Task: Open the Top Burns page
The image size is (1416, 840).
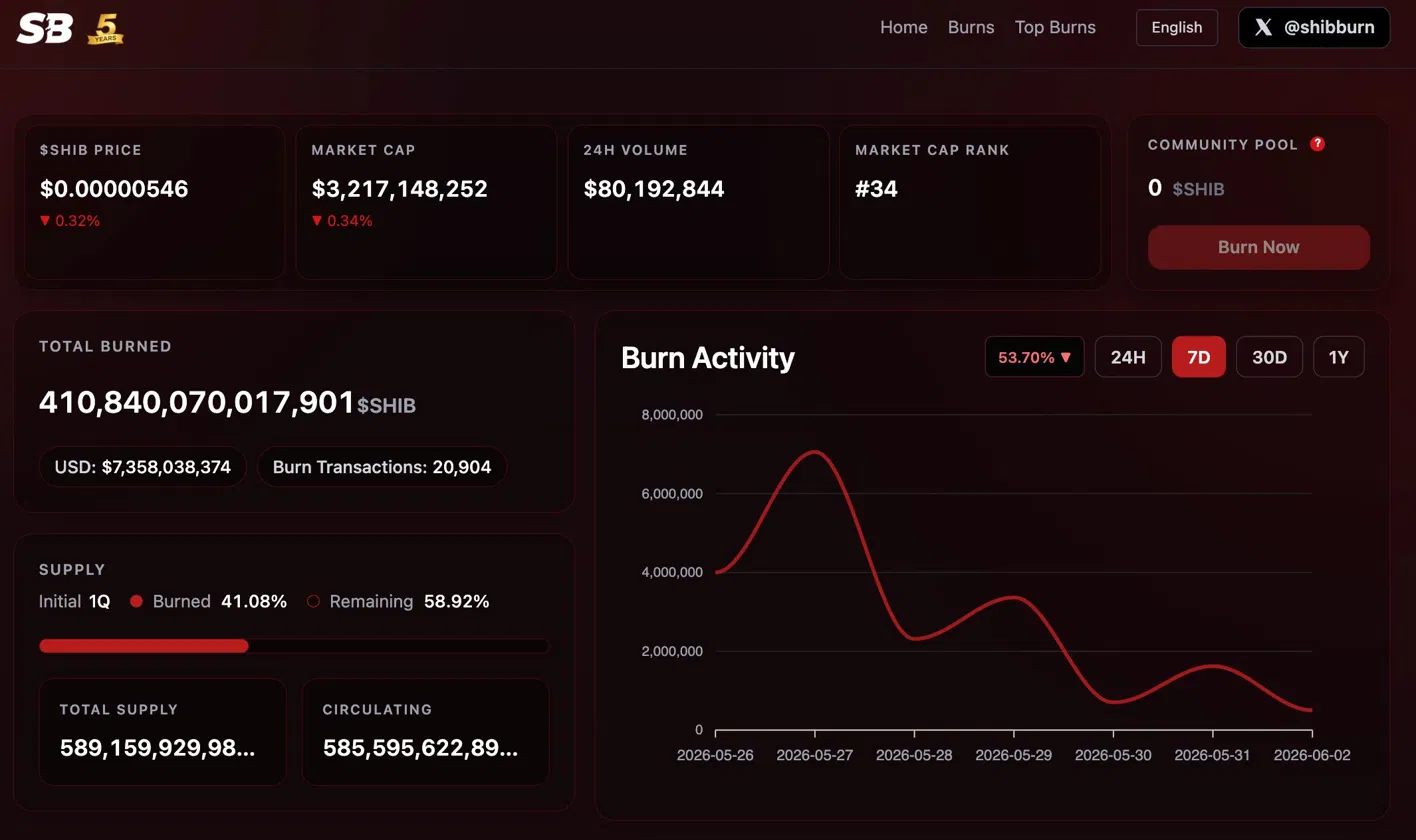Action: coord(1055,28)
